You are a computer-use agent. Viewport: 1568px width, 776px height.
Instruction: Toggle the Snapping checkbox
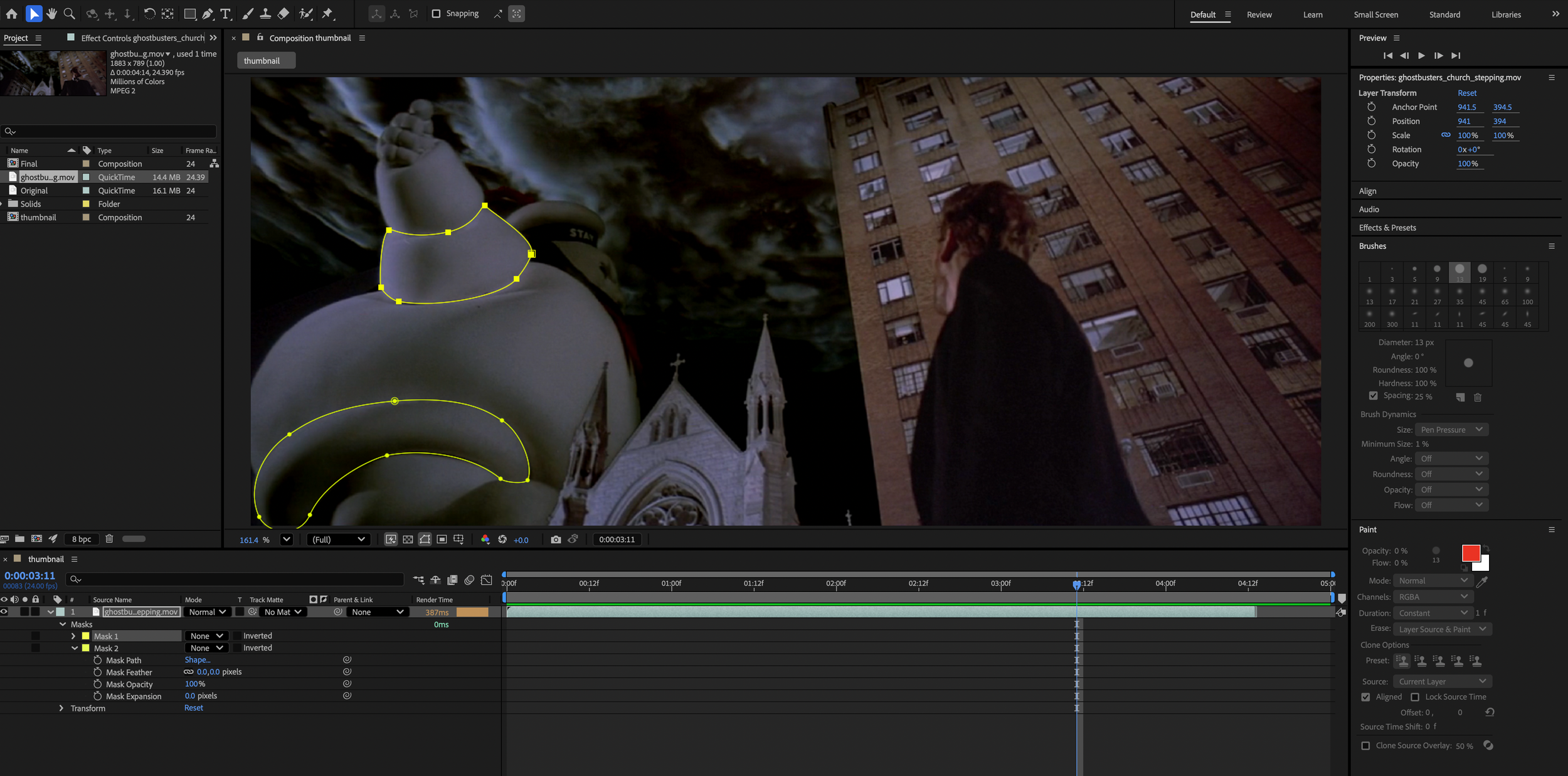tap(436, 14)
